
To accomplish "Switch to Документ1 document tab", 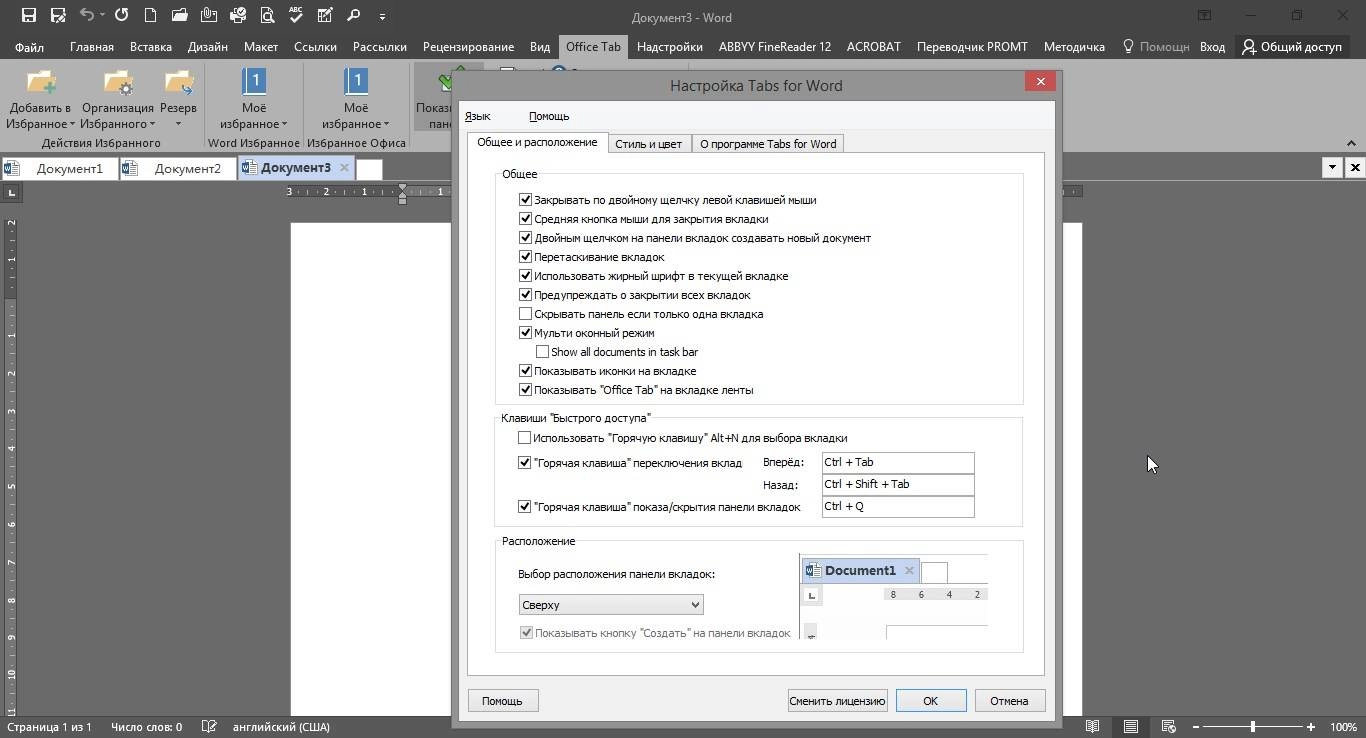I will (59, 168).
